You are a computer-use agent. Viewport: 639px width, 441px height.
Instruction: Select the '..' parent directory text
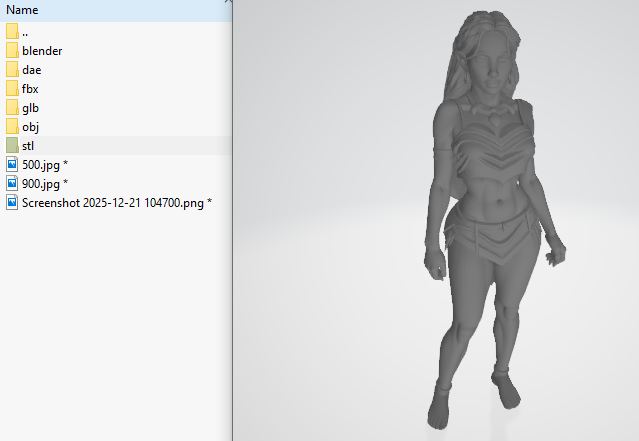pos(25,35)
